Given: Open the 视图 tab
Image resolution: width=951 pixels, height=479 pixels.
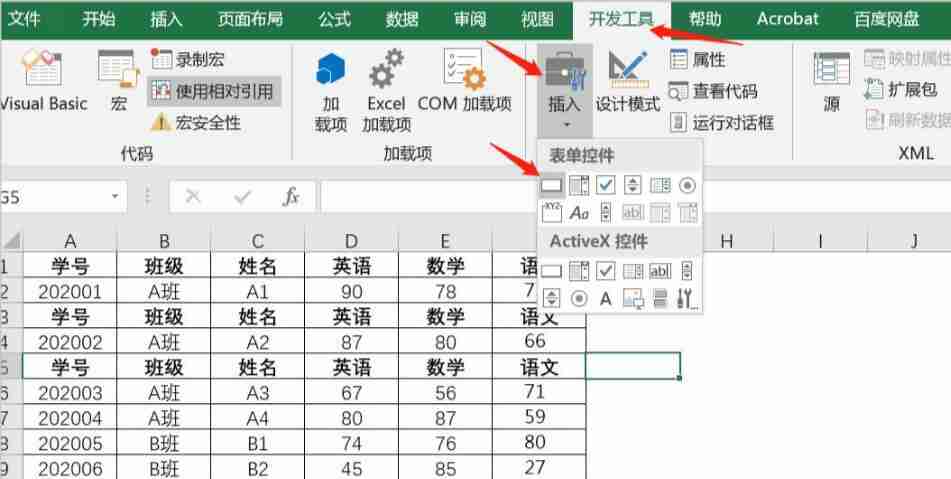Looking at the screenshot, I should 537,19.
